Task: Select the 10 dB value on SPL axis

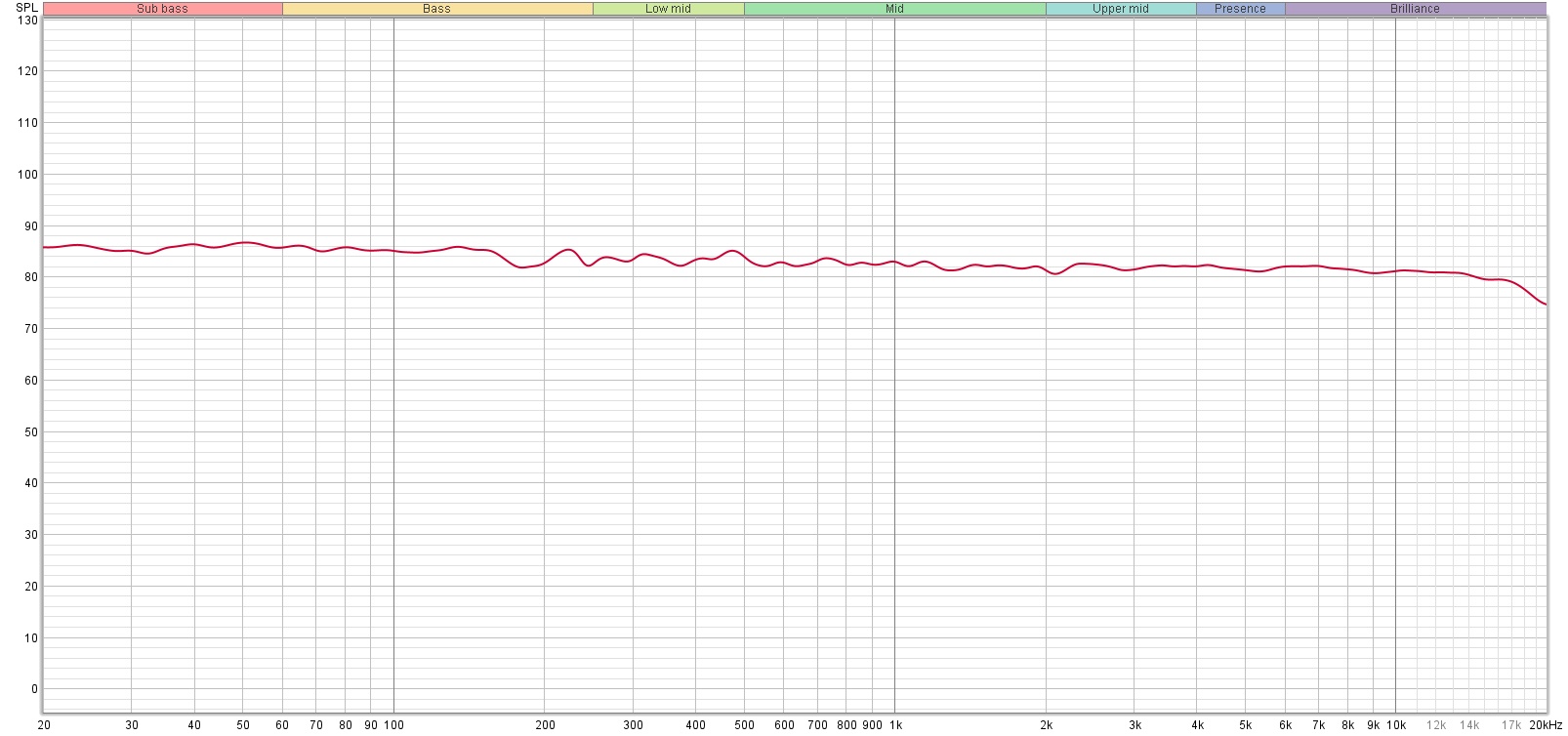Action: point(31,638)
